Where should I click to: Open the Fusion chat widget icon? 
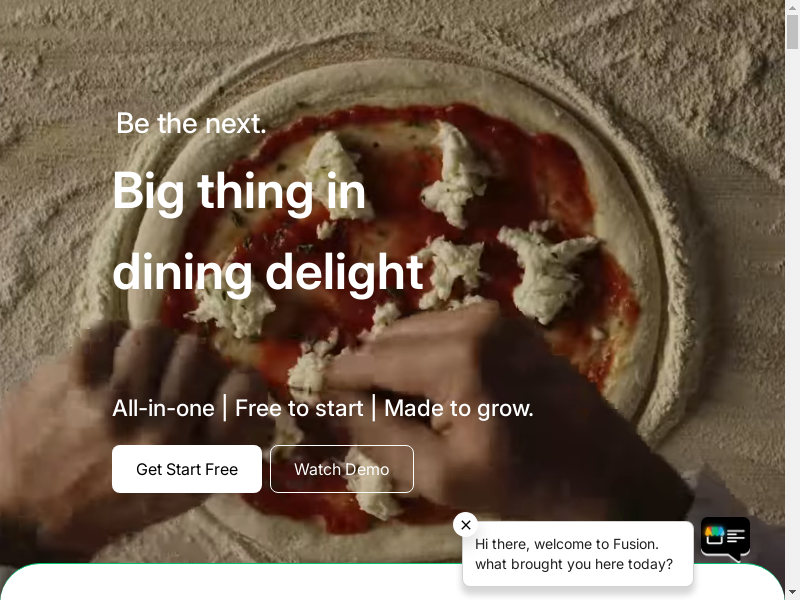point(725,539)
